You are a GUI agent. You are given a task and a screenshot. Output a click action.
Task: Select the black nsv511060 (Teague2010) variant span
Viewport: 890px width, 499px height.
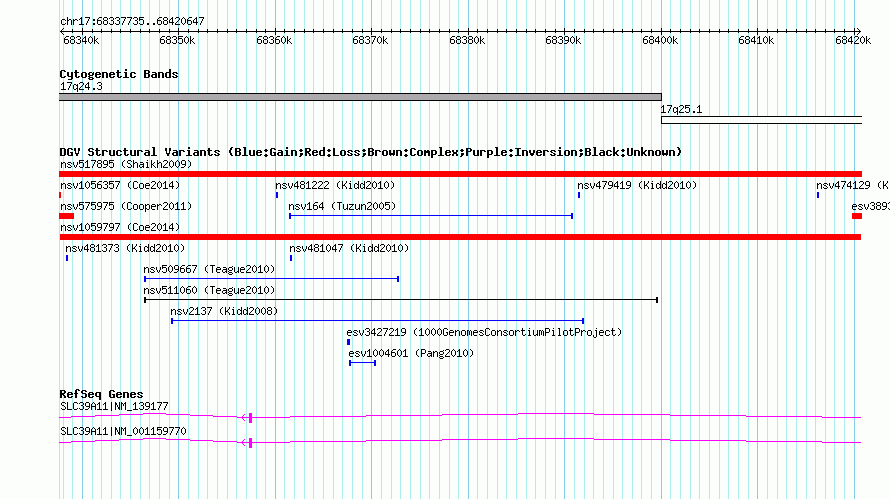coord(401,300)
